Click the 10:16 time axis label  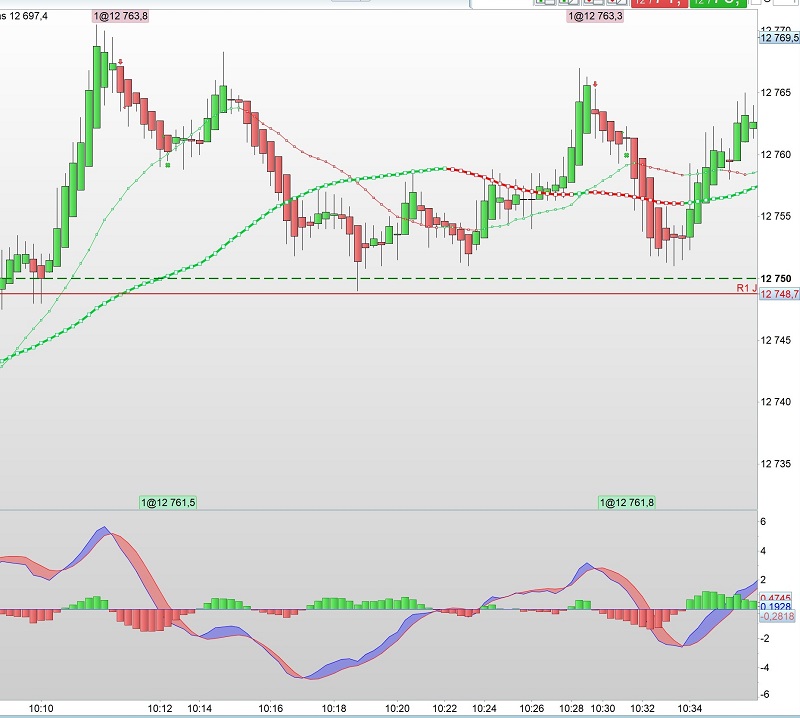(x=270, y=708)
